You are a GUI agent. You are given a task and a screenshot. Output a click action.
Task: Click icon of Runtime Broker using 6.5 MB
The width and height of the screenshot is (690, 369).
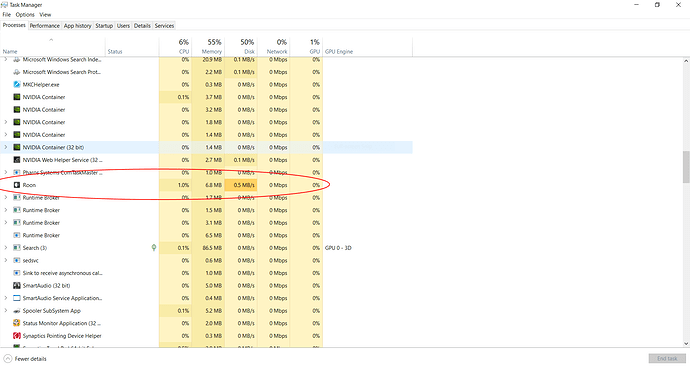(x=17, y=235)
